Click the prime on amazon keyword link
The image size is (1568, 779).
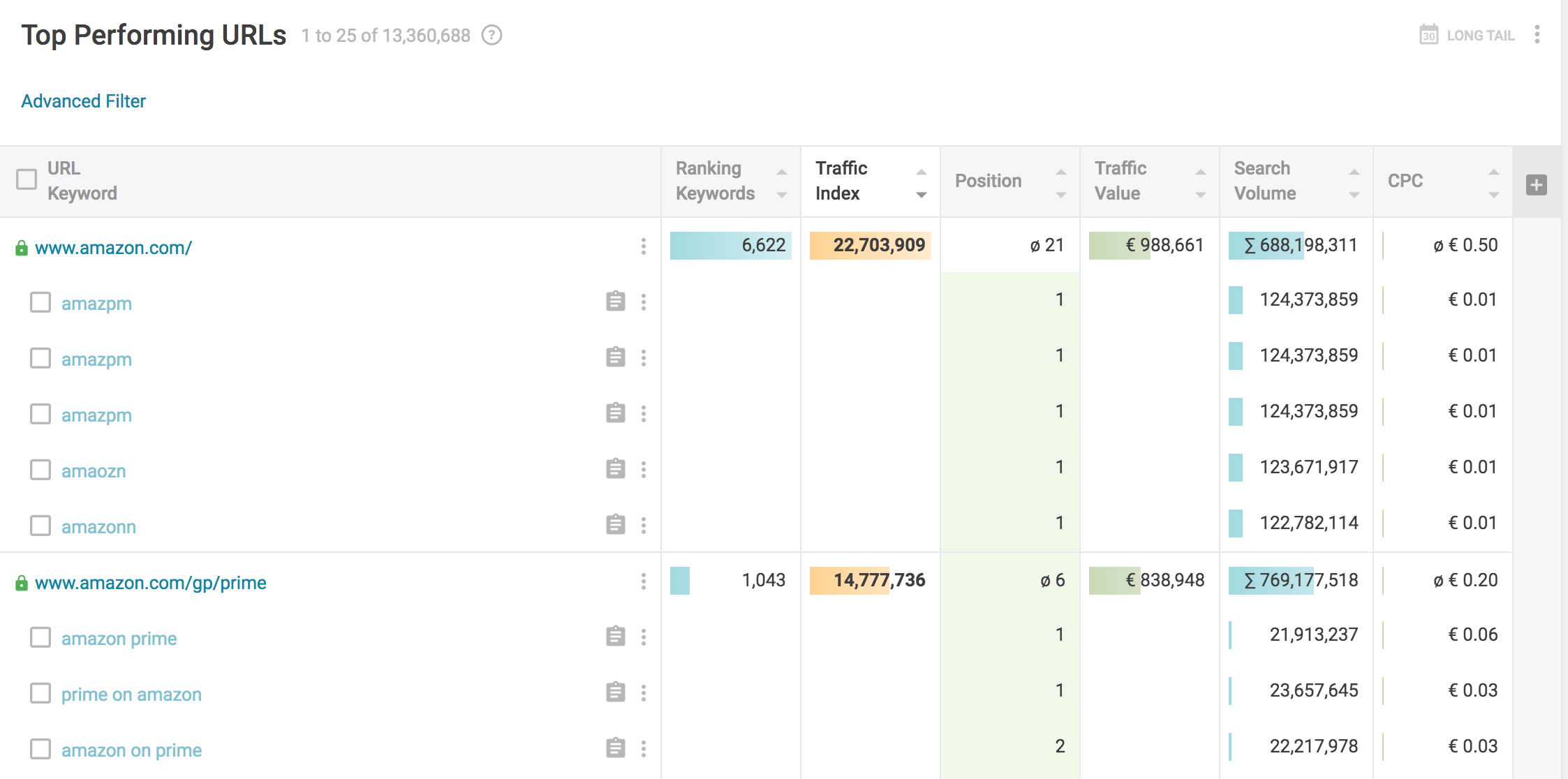[x=131, y=695]
